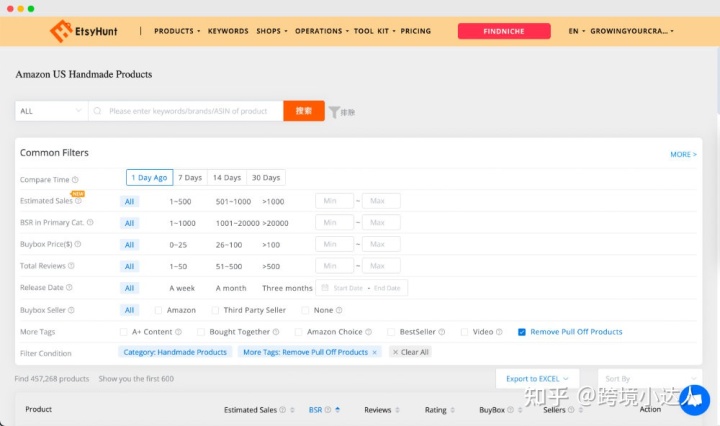Click A+ Content help icon
This screenshot has height=426, width=720.
[x=178, y=332]
